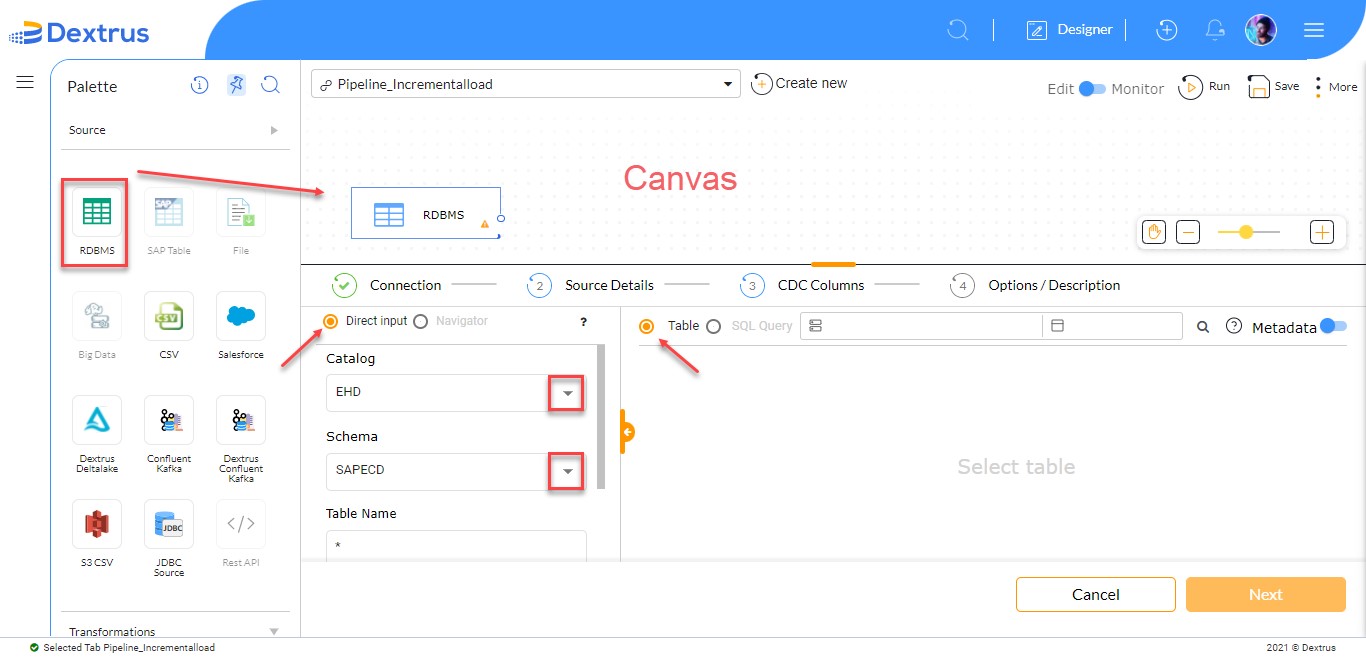The height and width of the screenshot is (657, 1366).
Task: Select the S3 CSV source icon
Action: [97, 524]
